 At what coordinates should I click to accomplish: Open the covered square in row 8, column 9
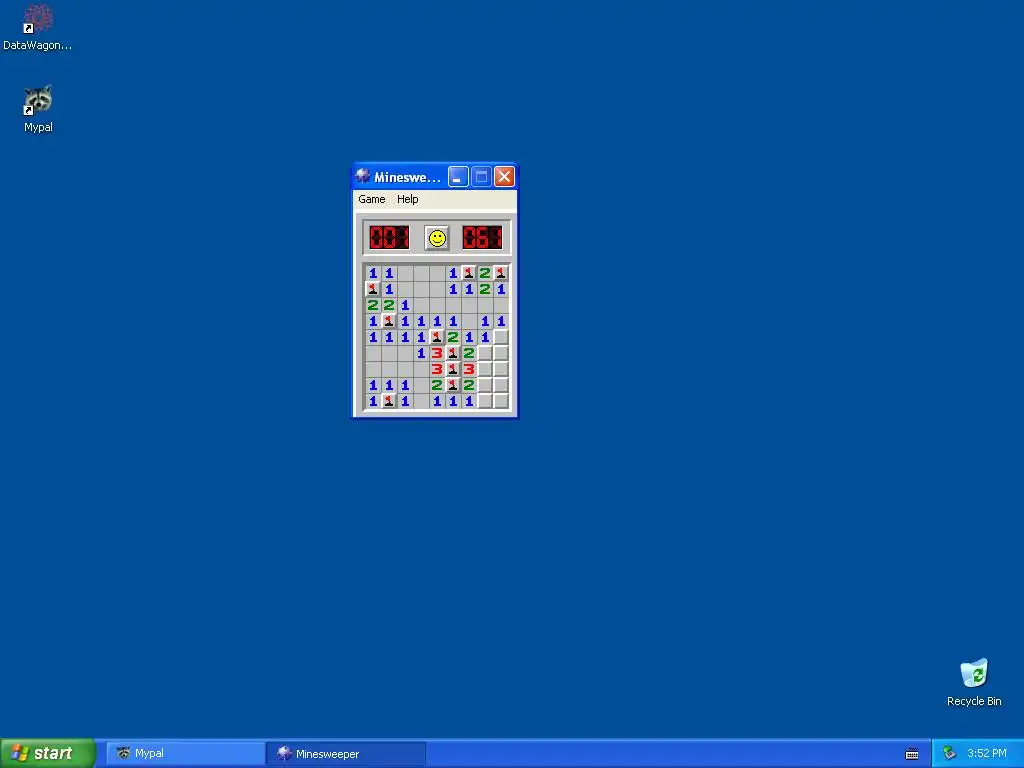(501, 385)
